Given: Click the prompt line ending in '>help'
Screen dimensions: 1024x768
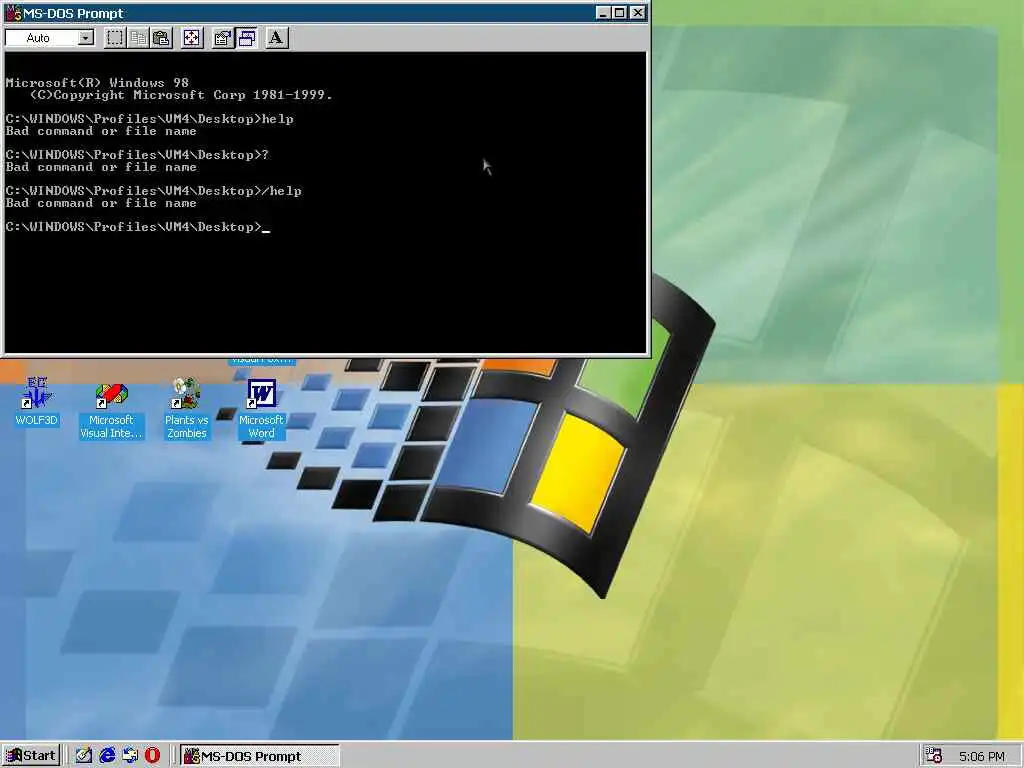Looking at the screenshot, I should 150,119.
